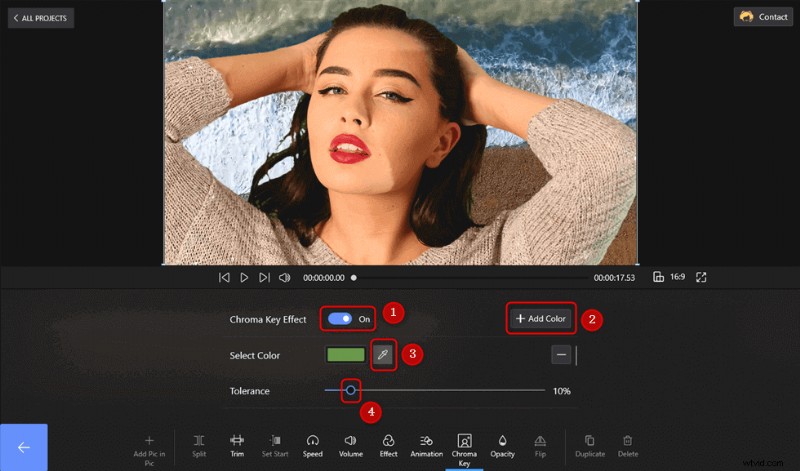Viewport: 800px width, 471px height.
Task: Open the Trim tool
Action: (x=237, y=446)
